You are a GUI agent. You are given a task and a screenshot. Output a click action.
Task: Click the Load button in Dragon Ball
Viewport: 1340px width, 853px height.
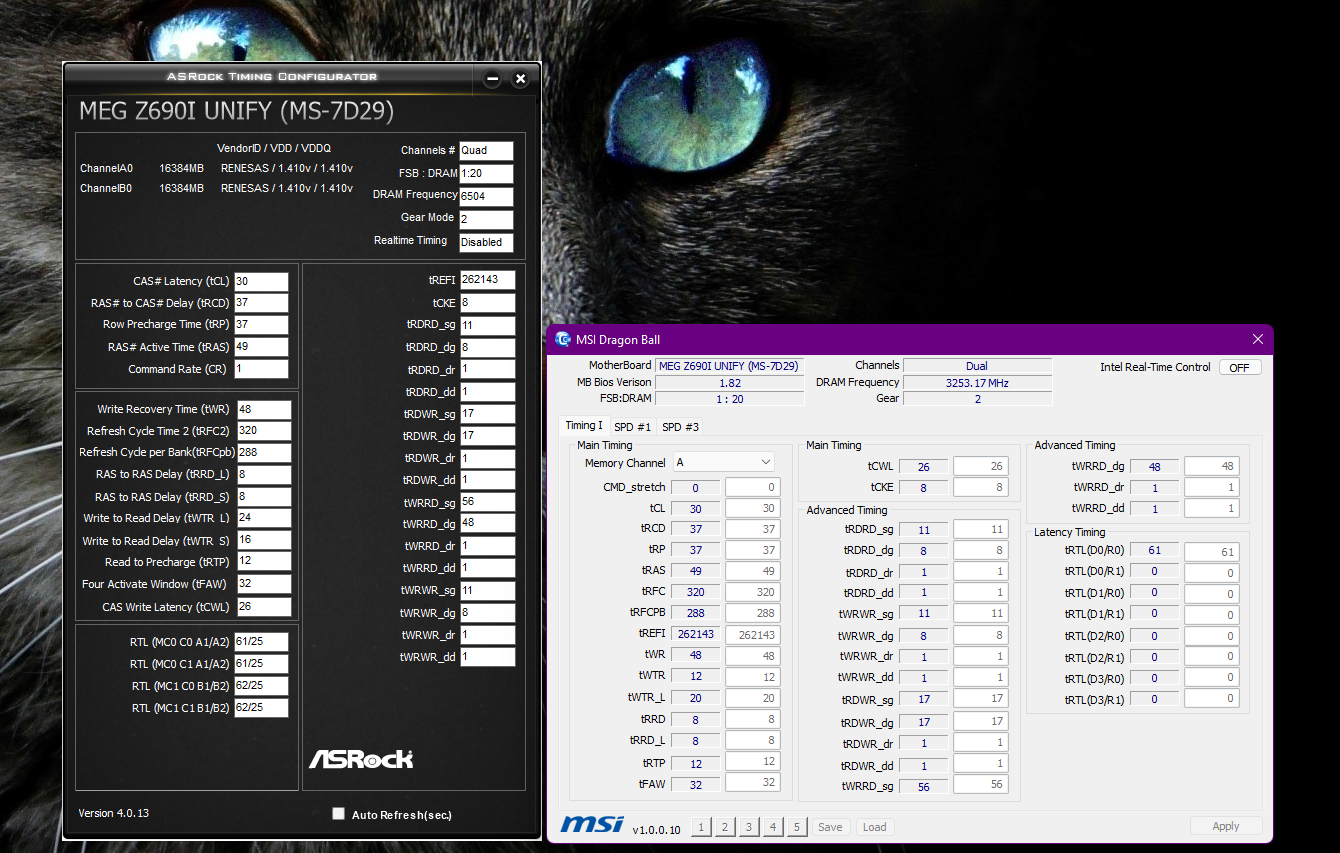(874, 827)
